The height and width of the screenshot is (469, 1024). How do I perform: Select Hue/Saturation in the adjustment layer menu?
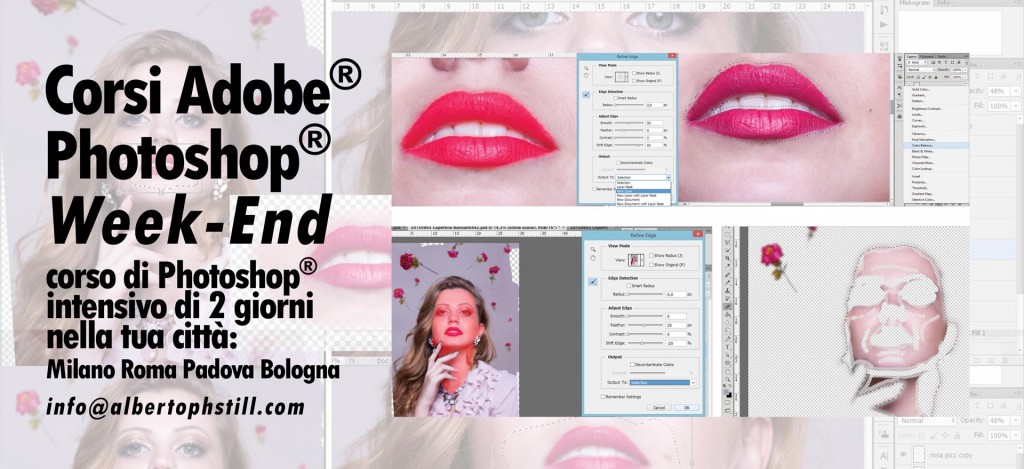[x=923, y=140]
